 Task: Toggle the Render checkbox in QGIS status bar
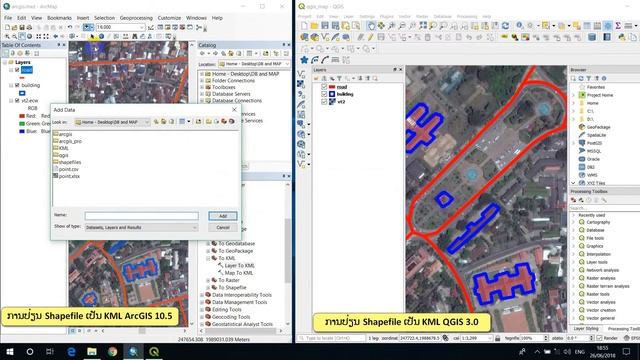(599, 338)
